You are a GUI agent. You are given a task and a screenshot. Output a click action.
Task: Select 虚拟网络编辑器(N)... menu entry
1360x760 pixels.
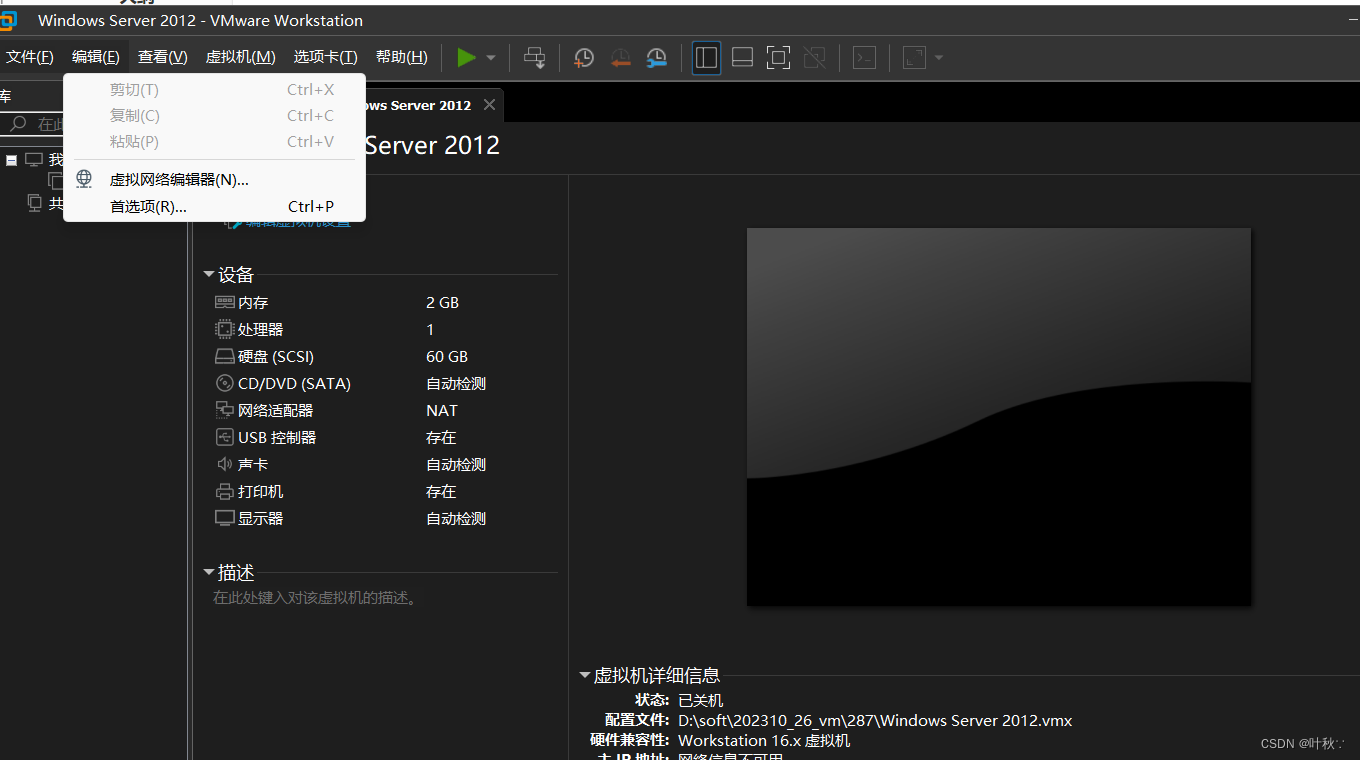(214, 180)
